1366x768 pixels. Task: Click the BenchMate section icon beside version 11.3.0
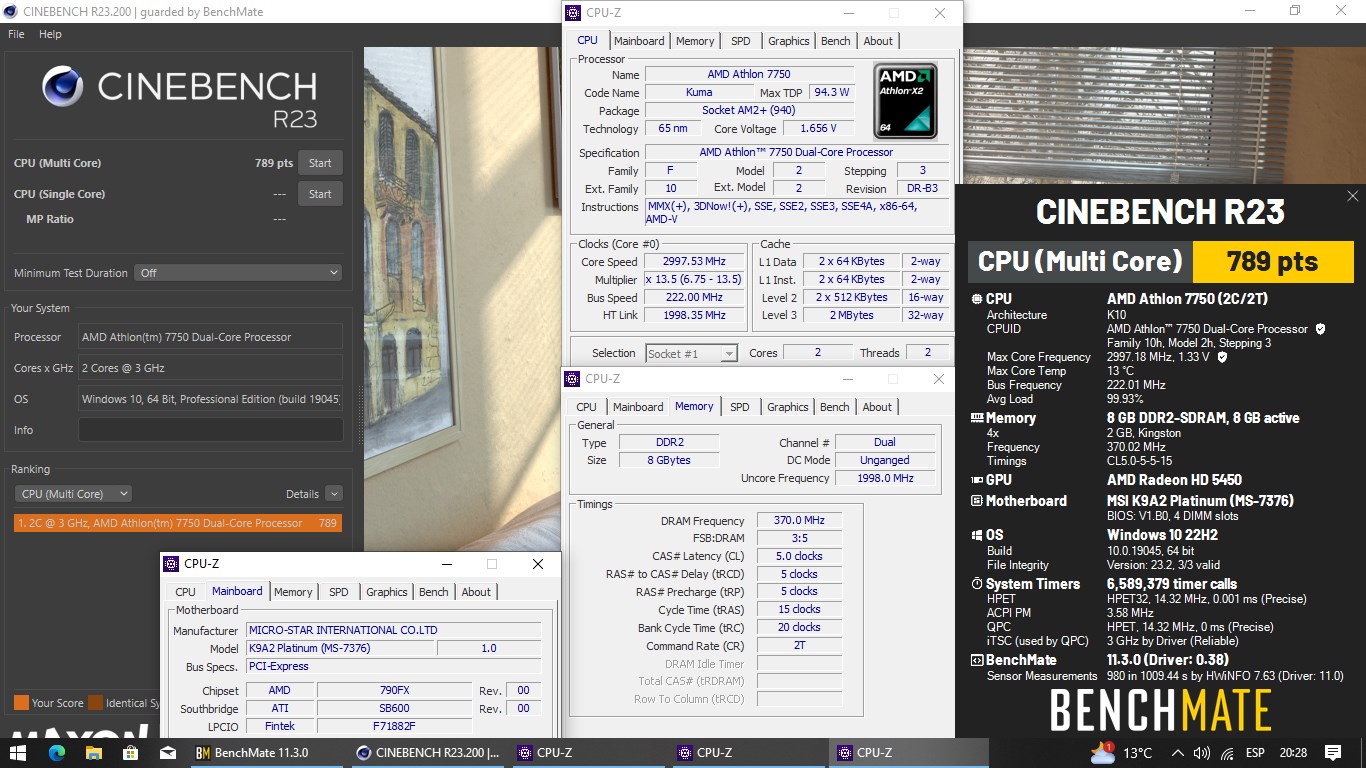click(976, 660)
